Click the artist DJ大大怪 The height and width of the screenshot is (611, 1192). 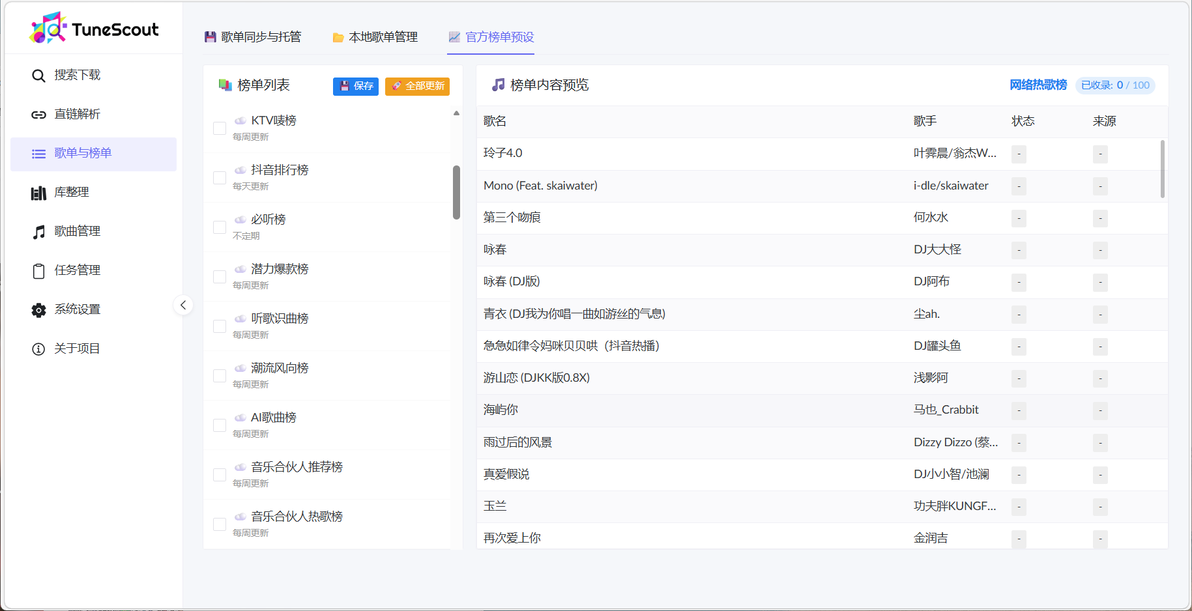click(x=938, y=250)
